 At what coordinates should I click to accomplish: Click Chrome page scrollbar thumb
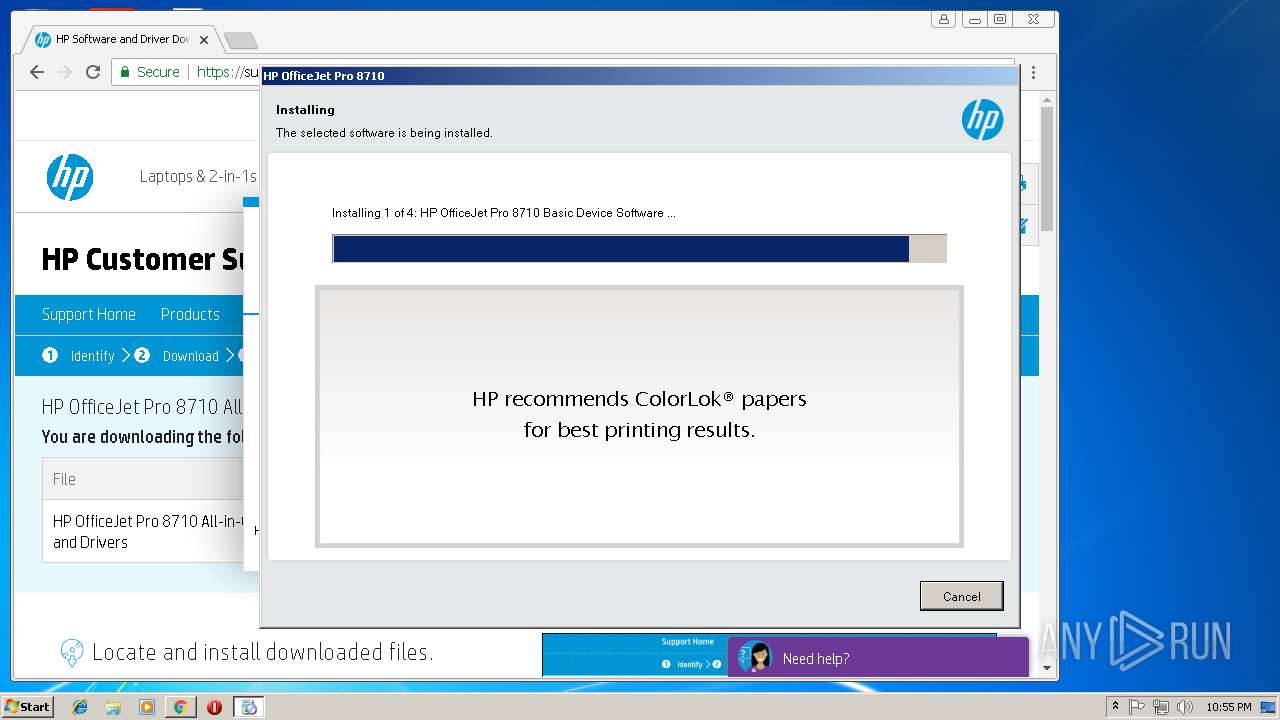coord(1047,168)
